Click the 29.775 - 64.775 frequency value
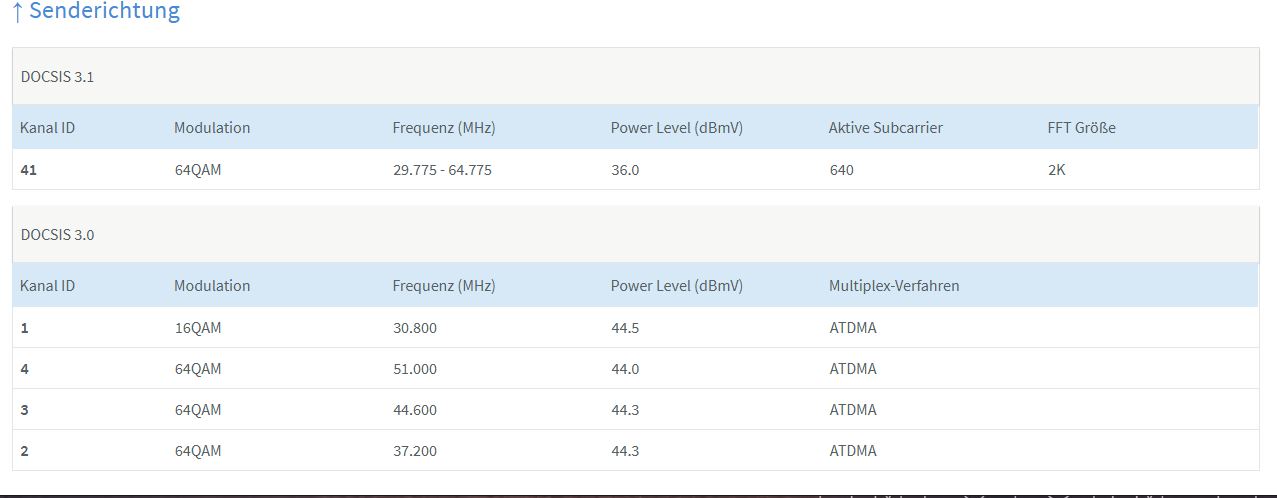The width and height of the screenshot is (1277, 498). [x=442, y=170]
